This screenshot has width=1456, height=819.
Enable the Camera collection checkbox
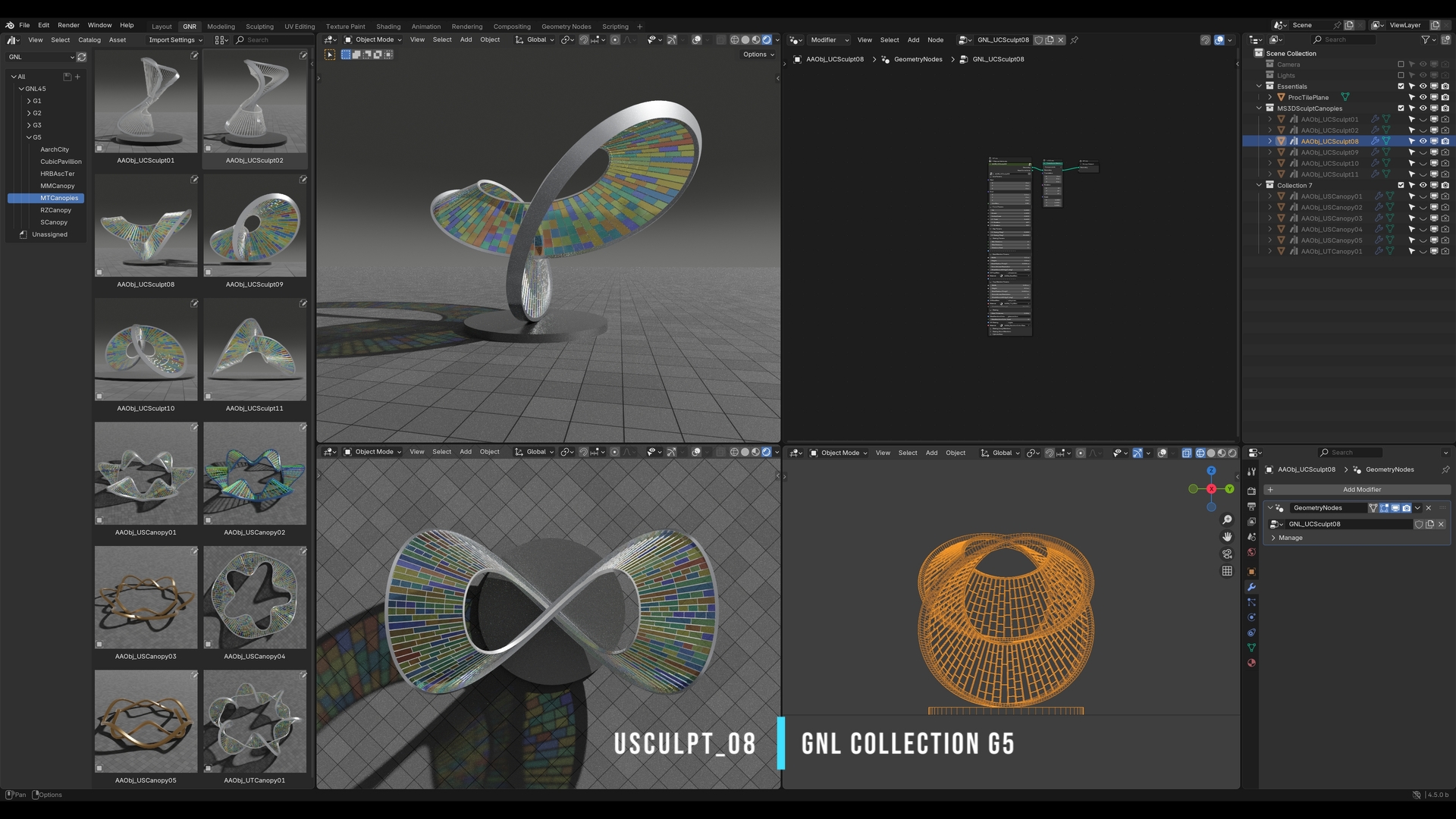[x=1401, y=64]
